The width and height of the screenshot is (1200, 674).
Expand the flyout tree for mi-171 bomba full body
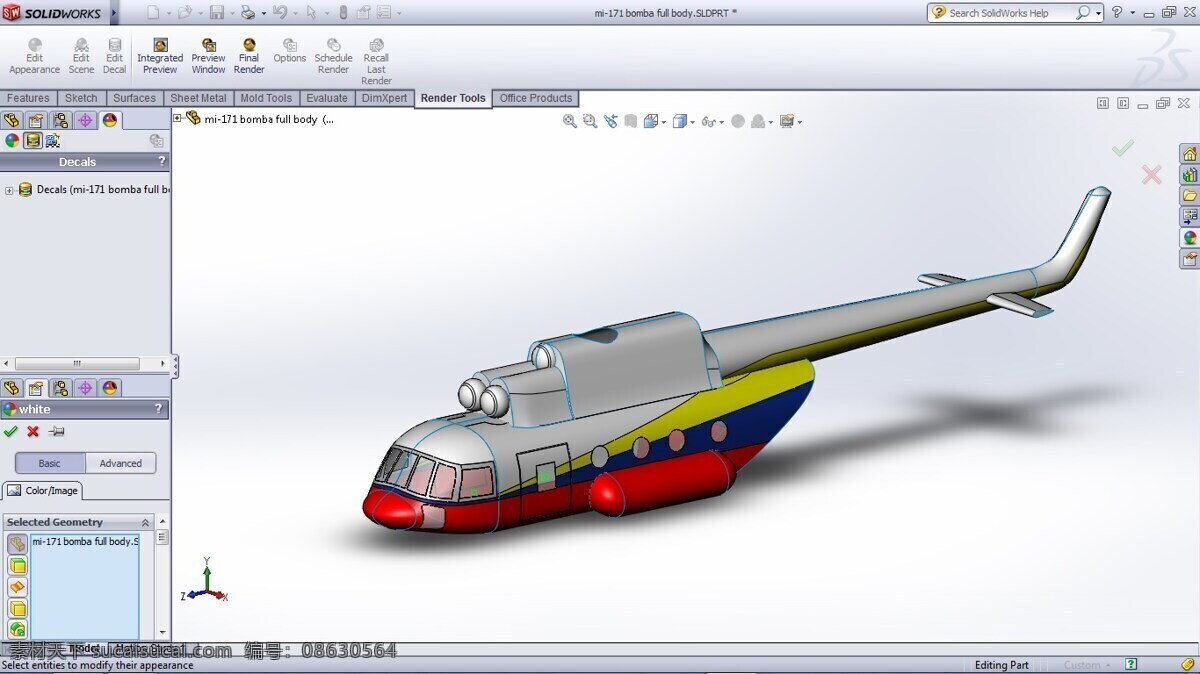tap(178, 118)
